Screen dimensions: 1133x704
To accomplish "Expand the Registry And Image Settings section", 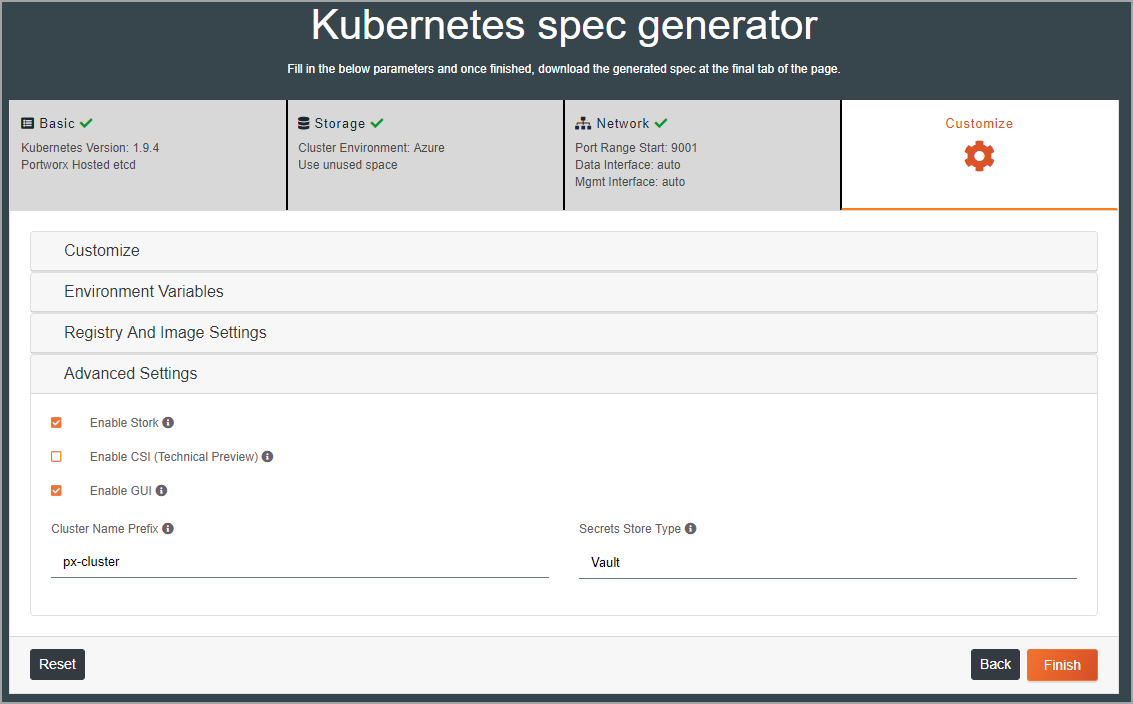I will pos(564,332).
